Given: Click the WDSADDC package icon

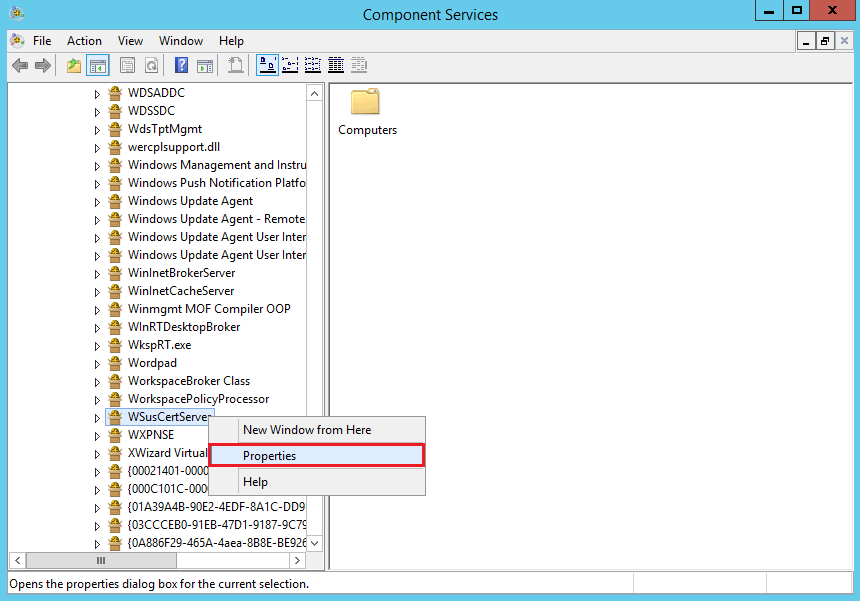Looking at the screenshot, I should click(x=115, y=93).
